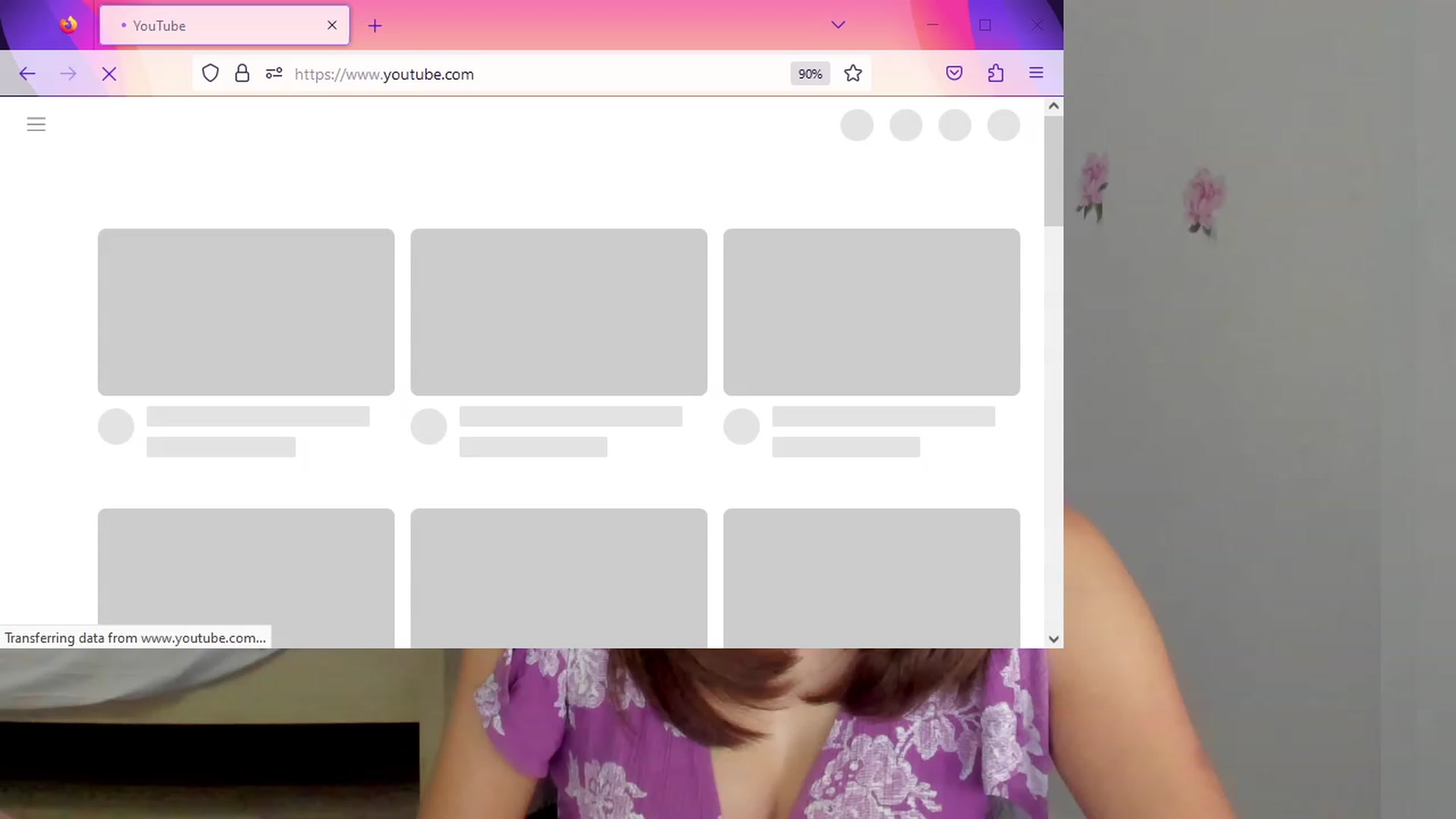The image size is (1456, 819).
Task: Reset the 90% zoom level badge
Action: tap(810, 74)
